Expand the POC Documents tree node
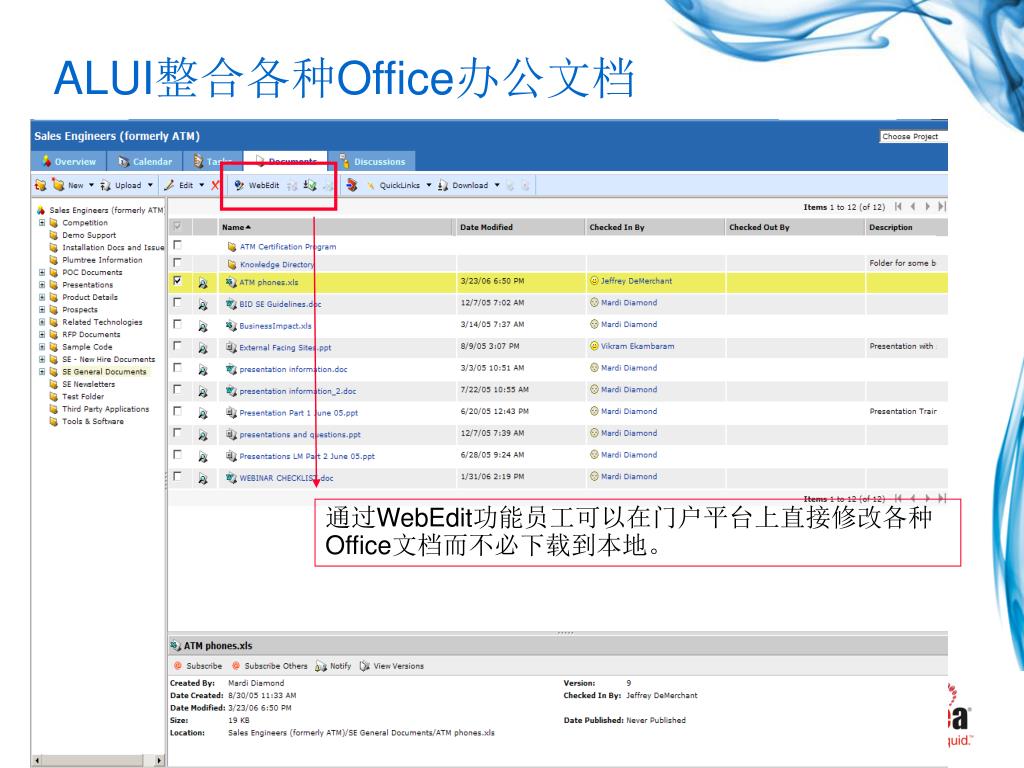 [42, 272]
